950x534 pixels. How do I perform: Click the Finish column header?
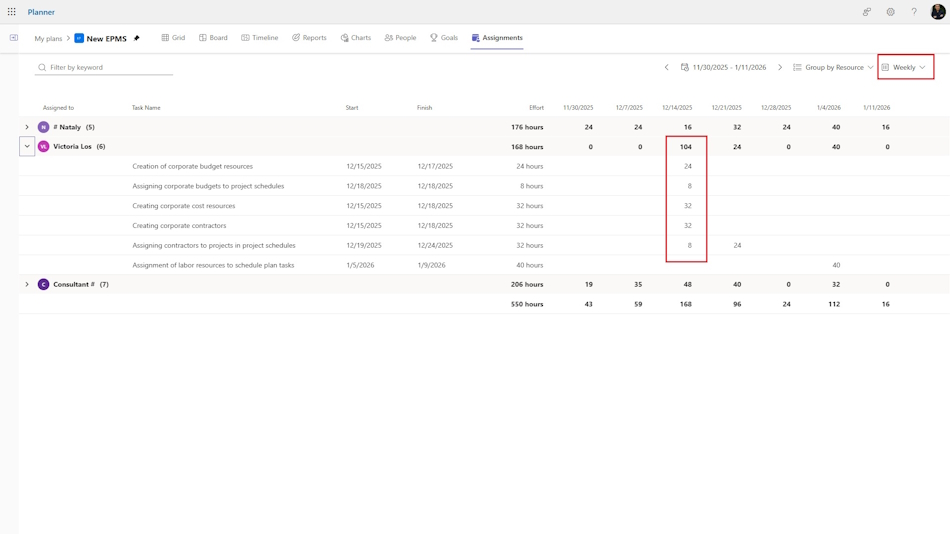[x=424, y=108]
